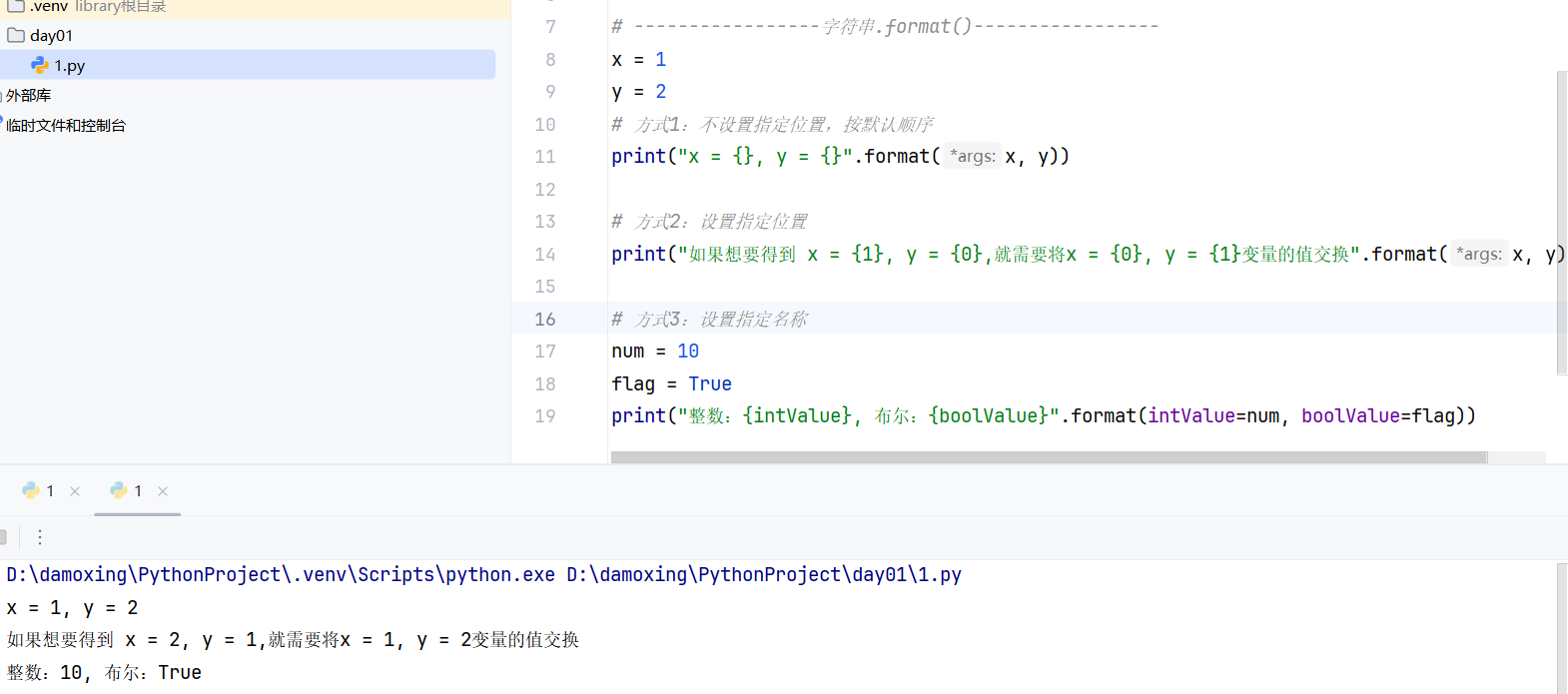The height and width of the screenshot is (694, 1568).
Task: Select the .venv library root folder
Action: point(87,7)
